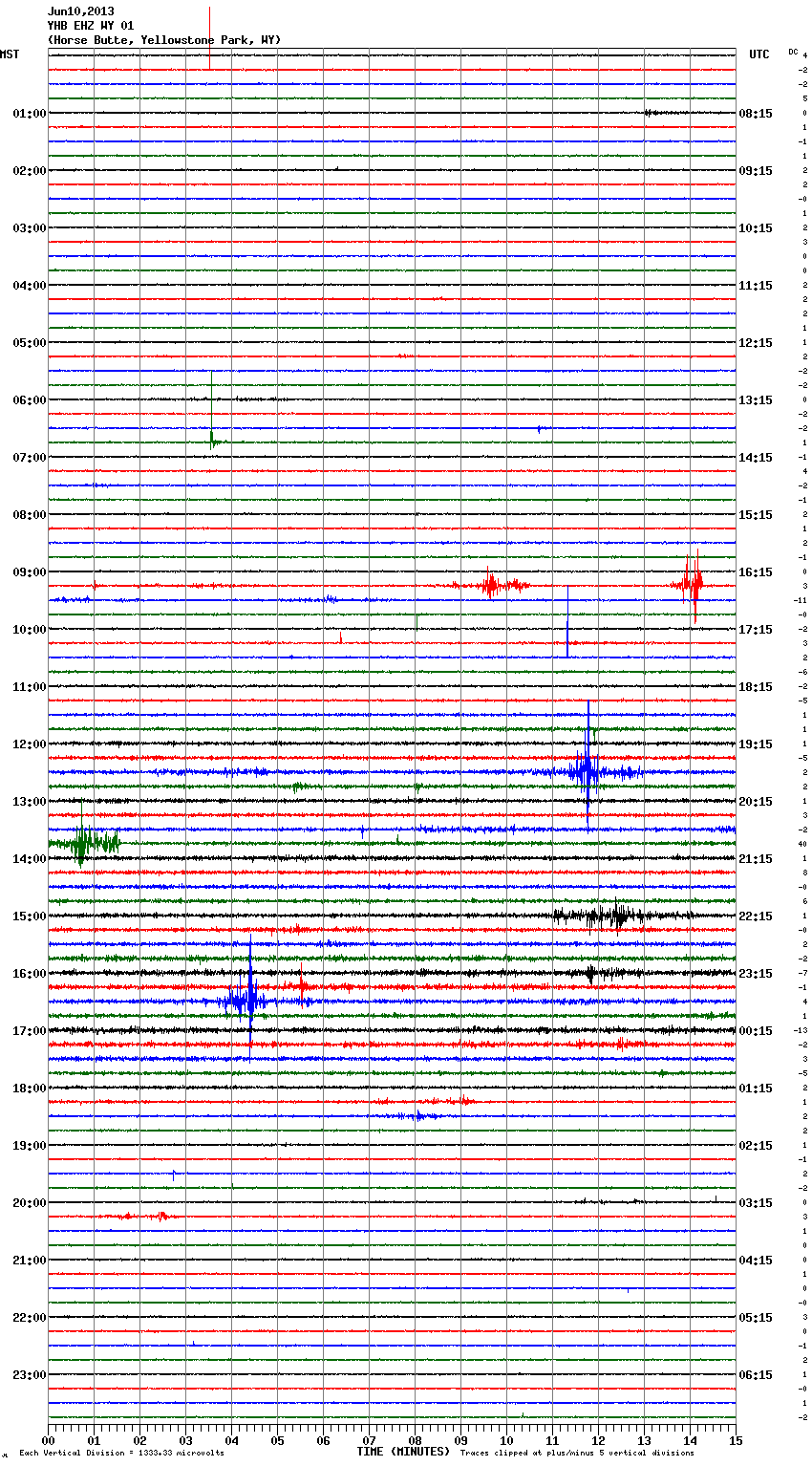Click the 09:15 UTC time label
Image resolution: width=812 pixels, height=1466 pixels.
click(x=756, y=171)
